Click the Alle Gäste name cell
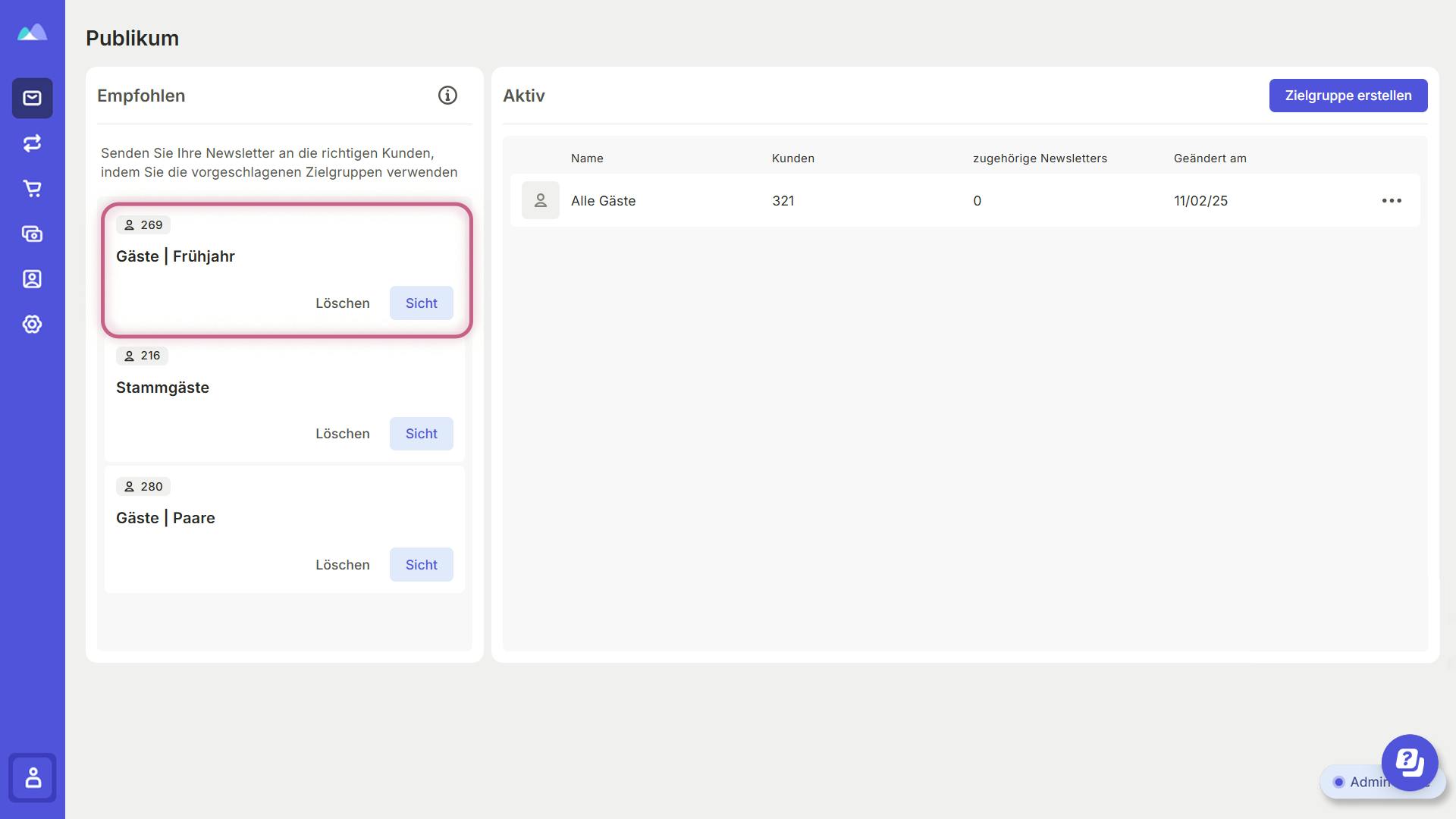This screenshot has height=819, width=1456. 603,200
